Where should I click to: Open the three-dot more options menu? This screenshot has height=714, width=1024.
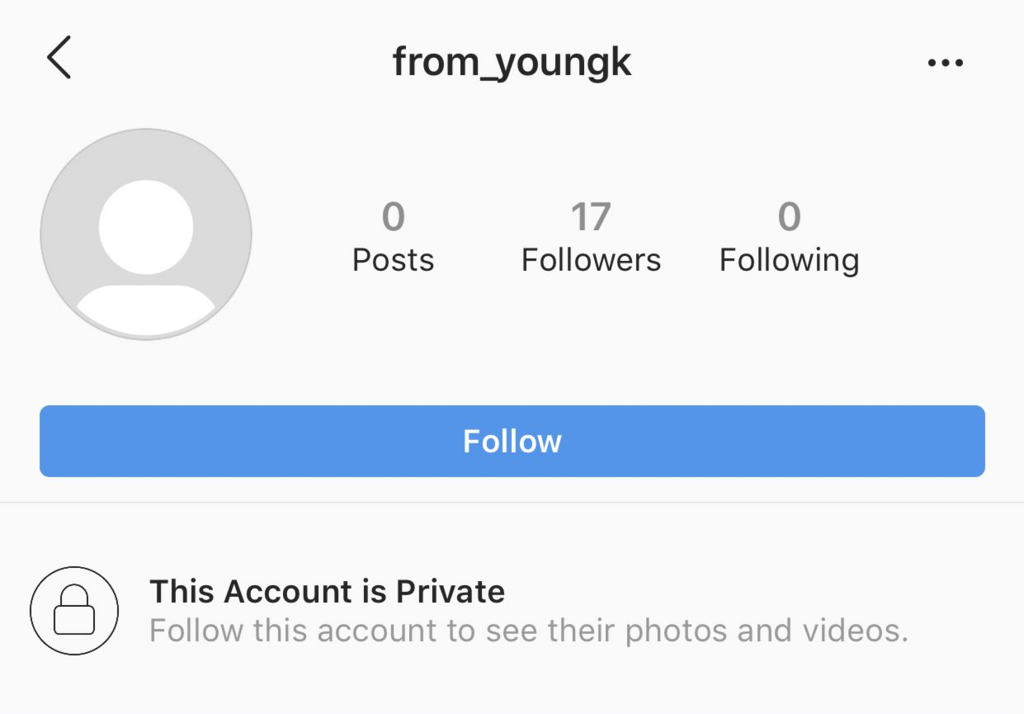(x=945, y=63)
